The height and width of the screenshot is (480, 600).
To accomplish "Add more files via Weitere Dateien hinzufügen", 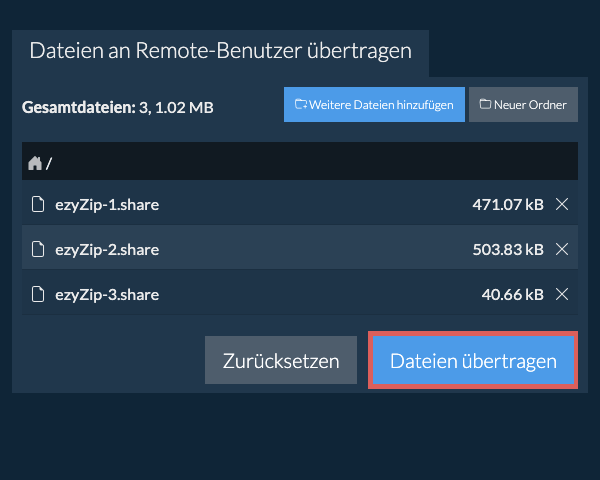I will [x=374, y=104].
